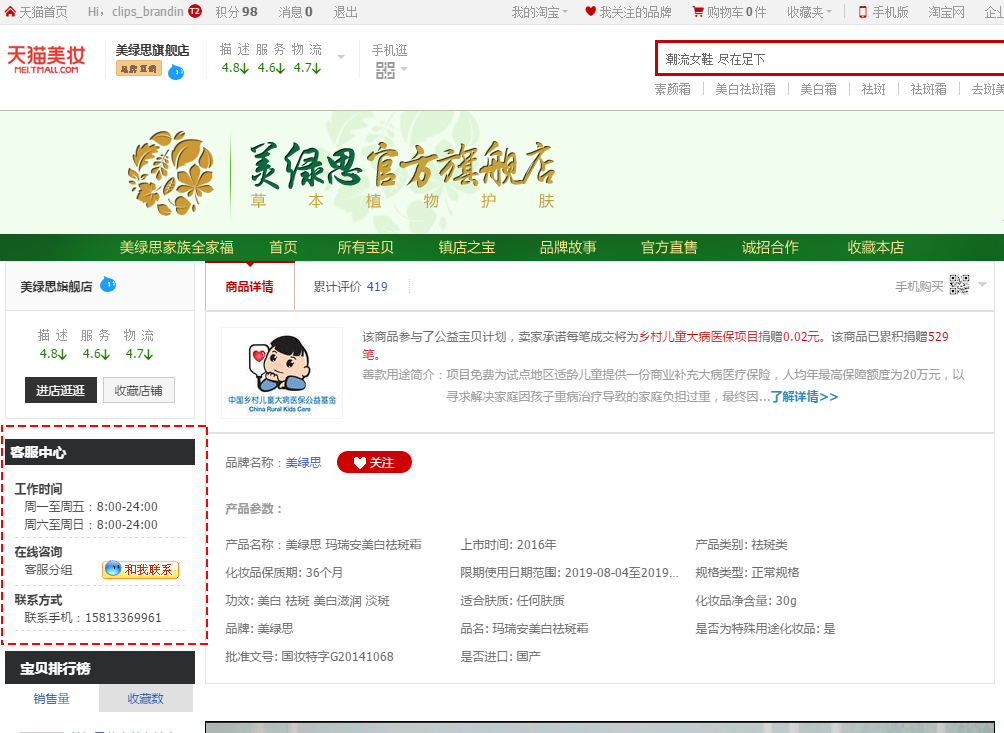Click the 进店逛逛 button

tap(61, 390)
